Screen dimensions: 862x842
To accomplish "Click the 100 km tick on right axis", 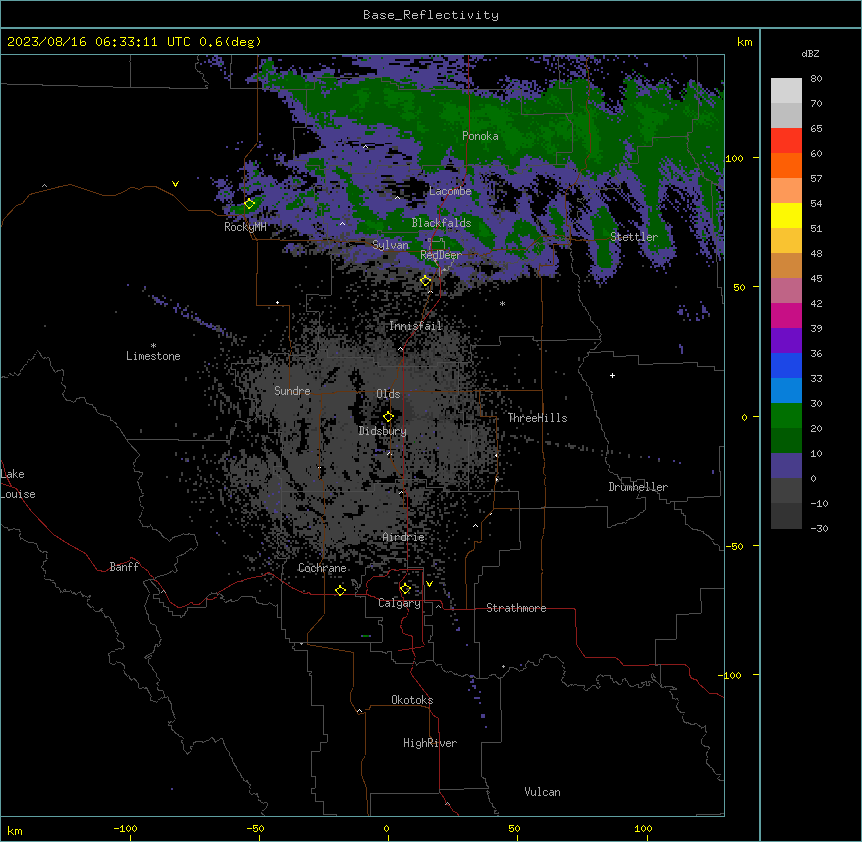I will click(734, 158).
